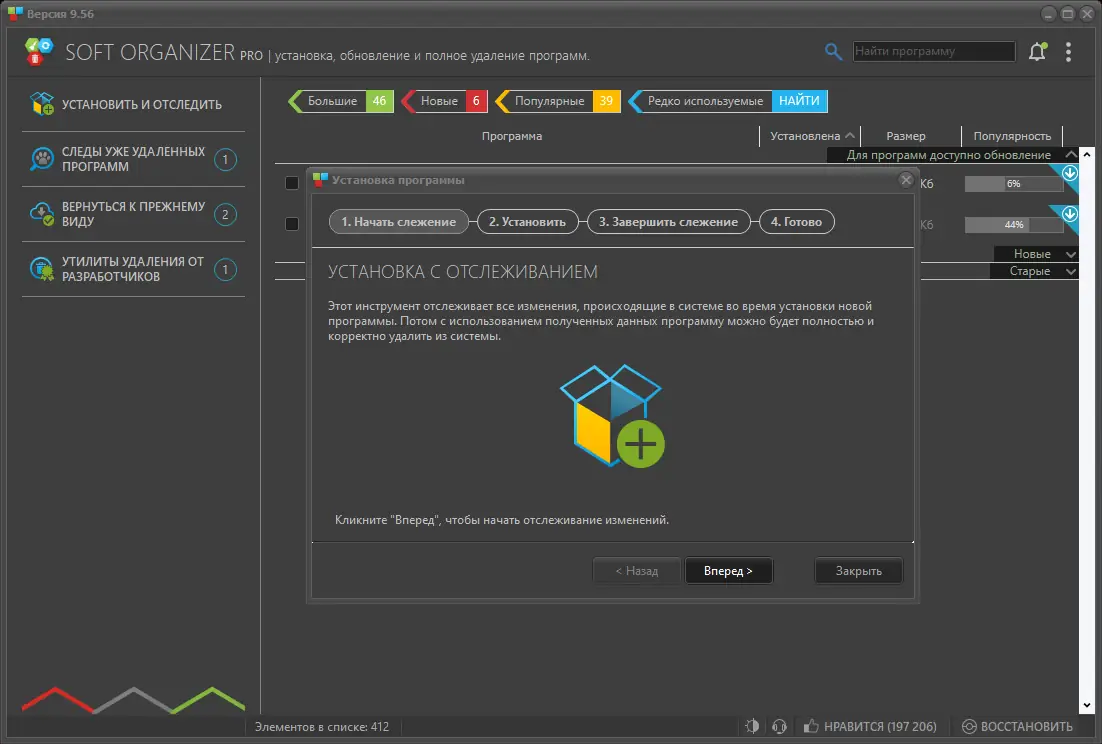The height and width of the screenshot is (744, 1102).
Task: Maximize the Soft Organizer window
Action: click(1068, 13)
